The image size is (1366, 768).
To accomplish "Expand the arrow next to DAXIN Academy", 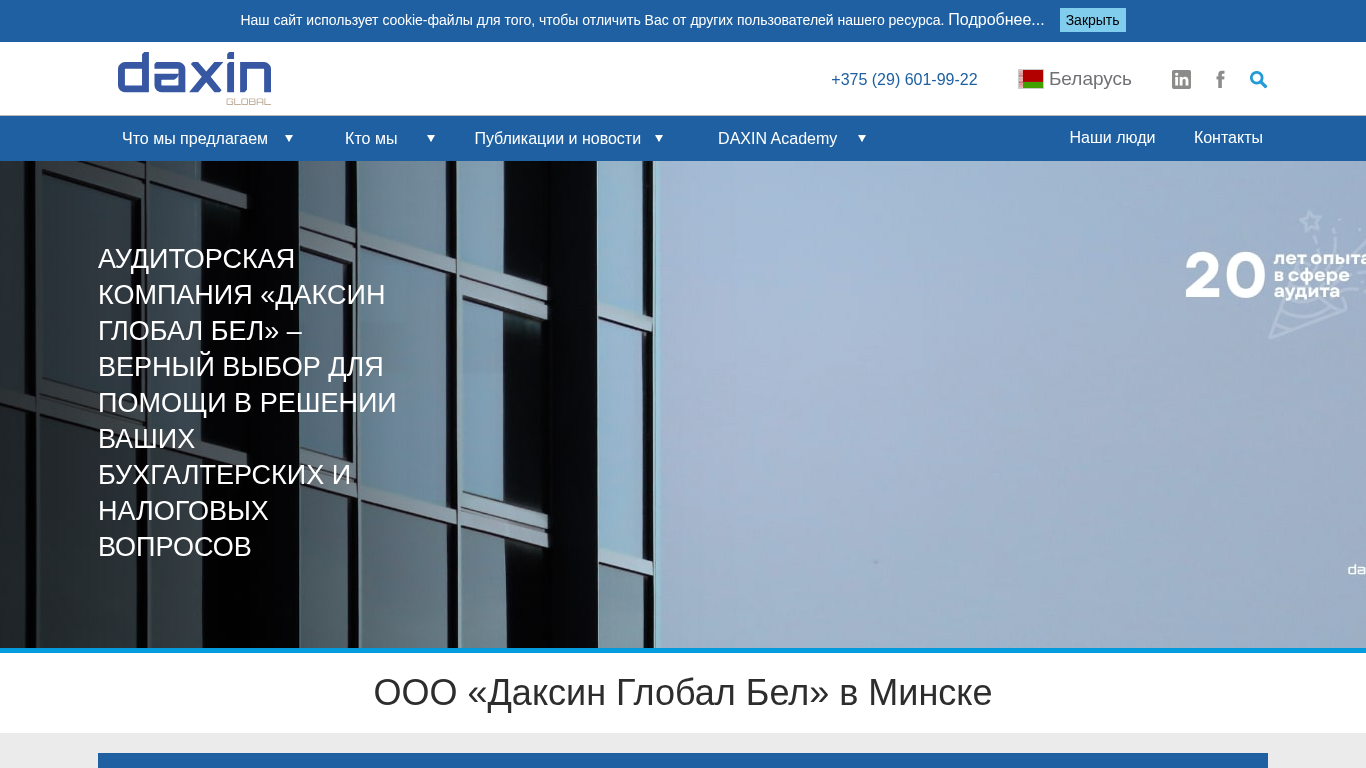I will tap(862, 138).
